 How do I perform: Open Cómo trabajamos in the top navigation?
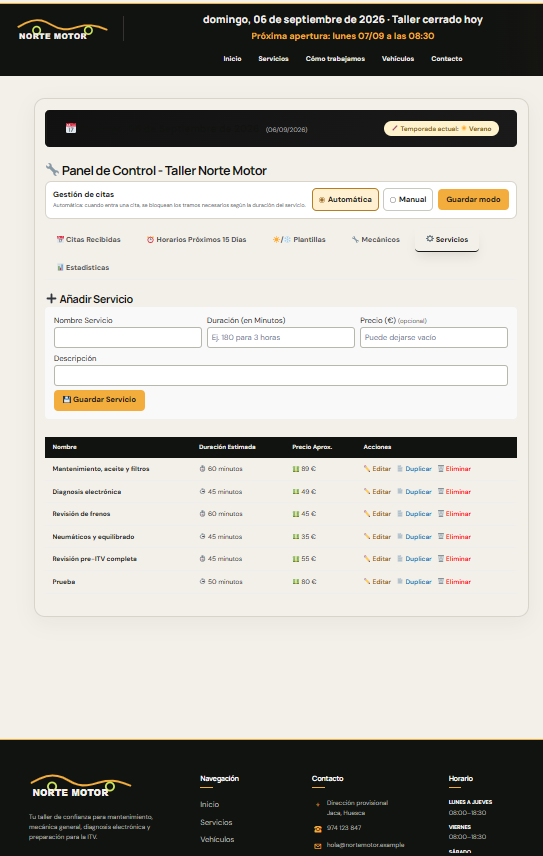click(335, 58)
